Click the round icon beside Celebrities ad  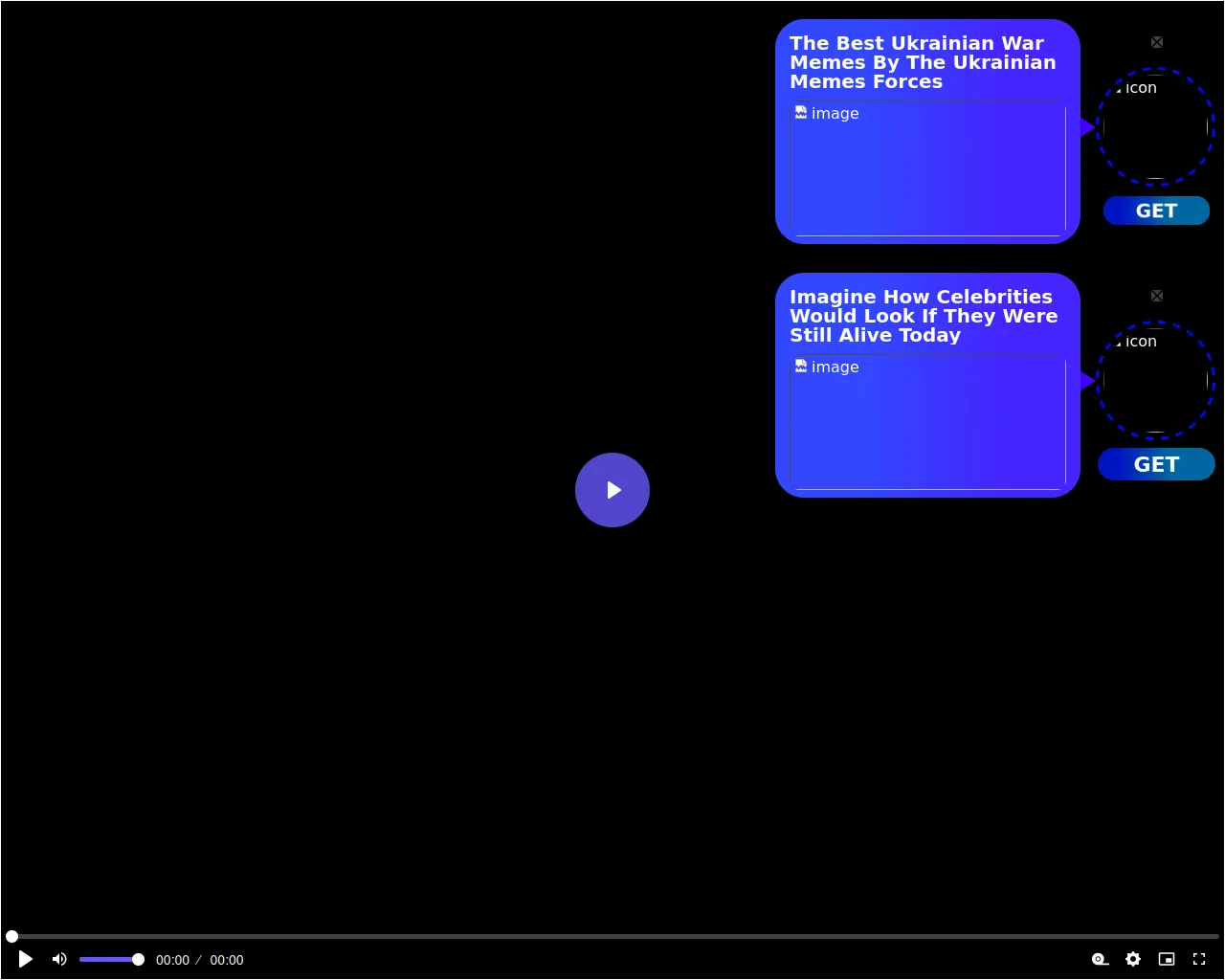pos(1155,380)
